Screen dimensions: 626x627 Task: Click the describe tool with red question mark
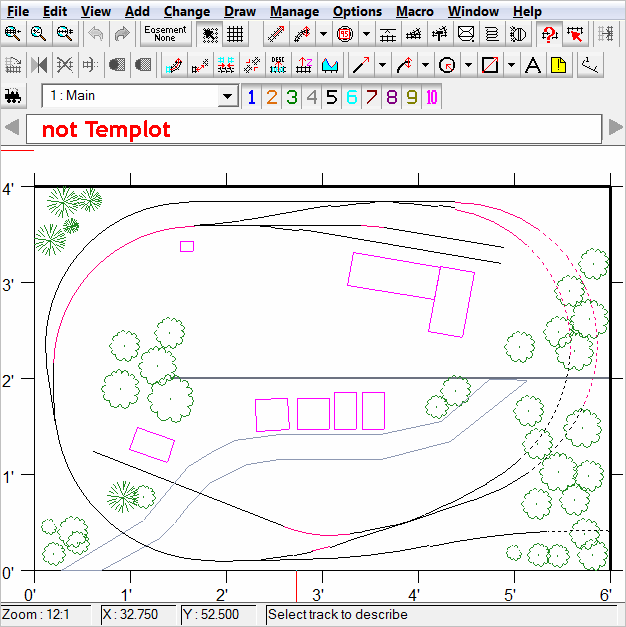tap(549, 34)
